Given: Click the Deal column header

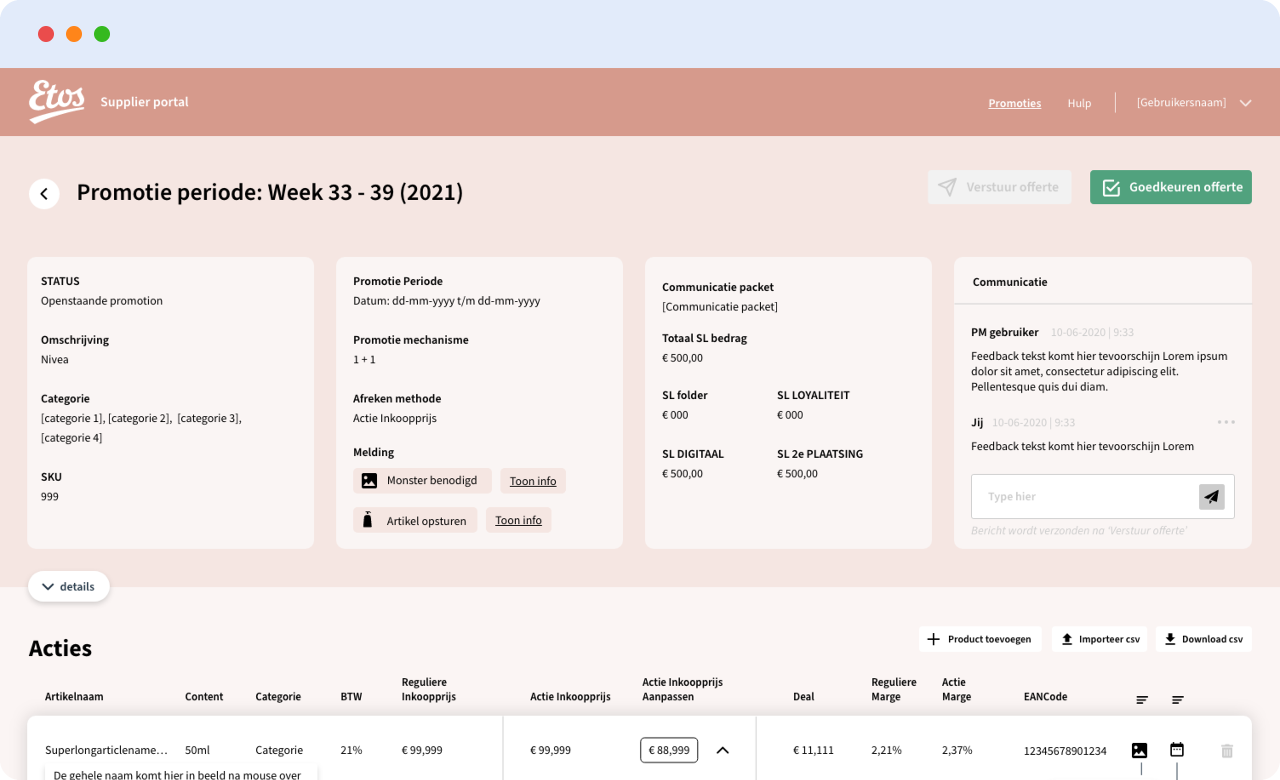Looking at the screenshot, I should (x=803, y=697).
